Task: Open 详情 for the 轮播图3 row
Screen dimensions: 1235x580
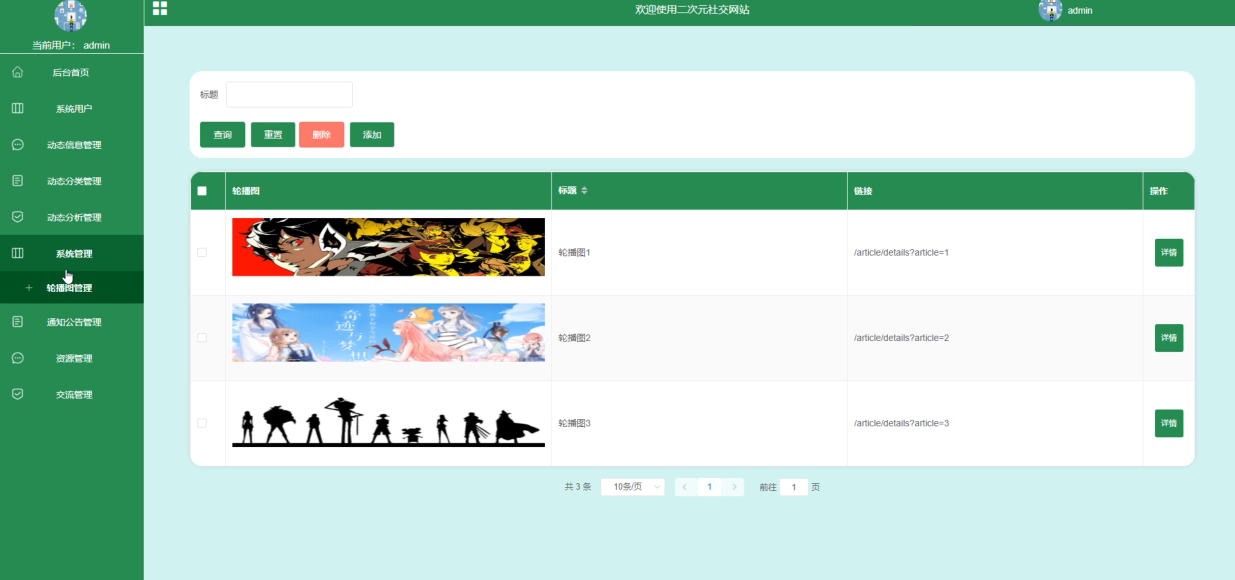Action: (1169, 423)
